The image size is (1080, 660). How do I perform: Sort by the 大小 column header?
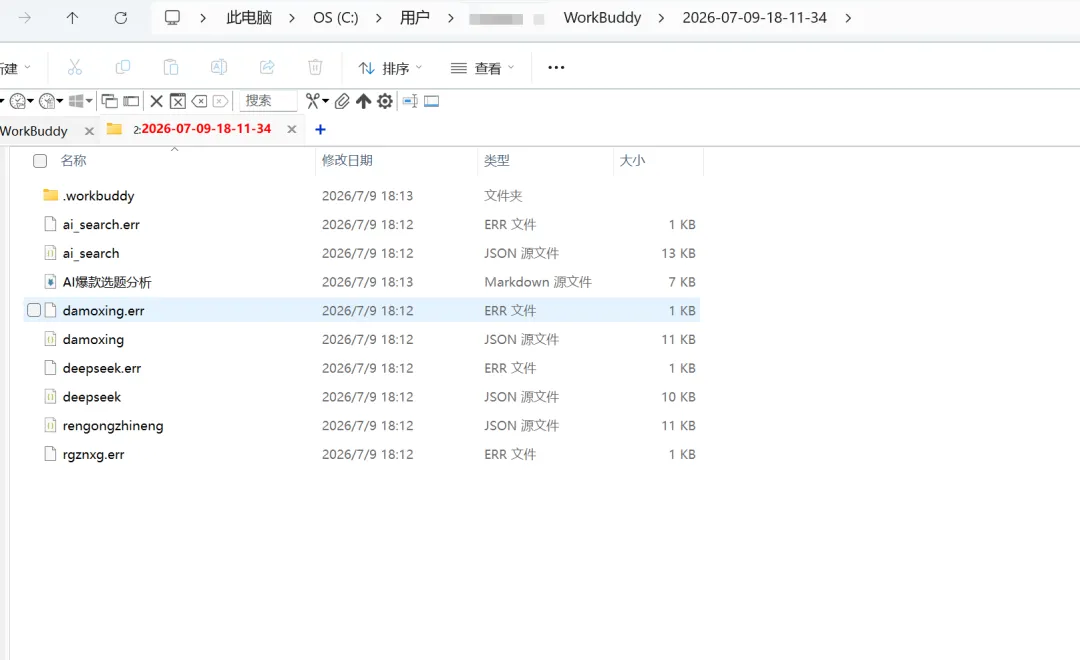(632, 161)
